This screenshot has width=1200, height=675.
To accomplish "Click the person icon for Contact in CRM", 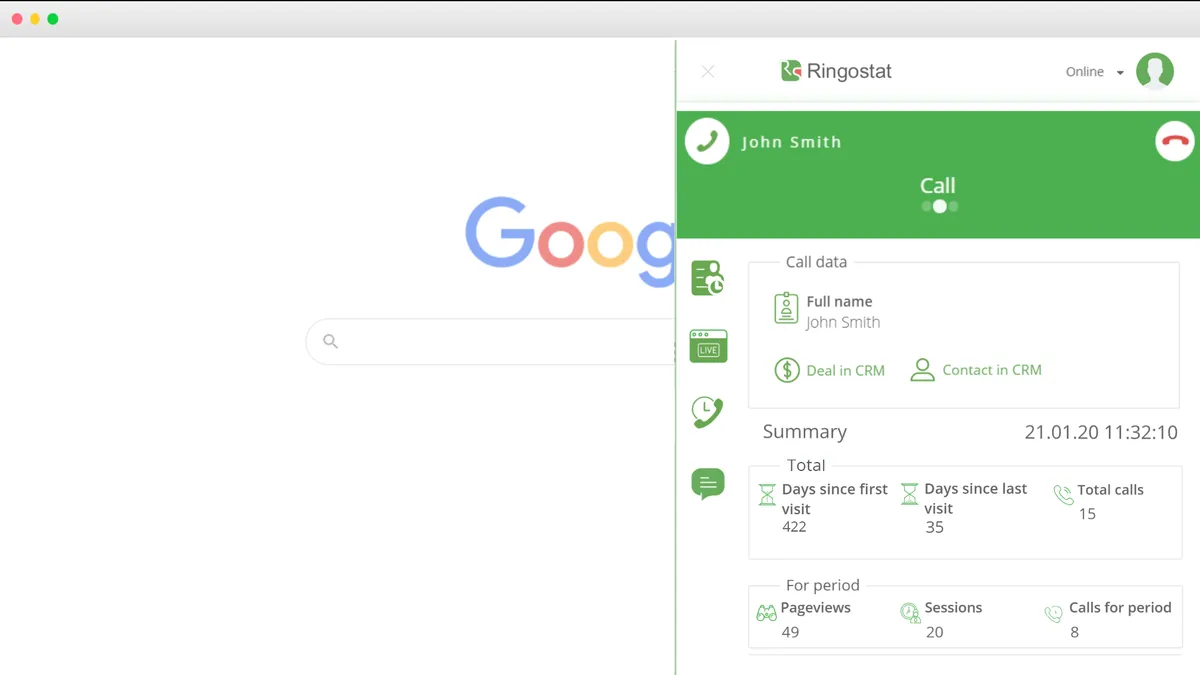I will [x=922, y=370].
